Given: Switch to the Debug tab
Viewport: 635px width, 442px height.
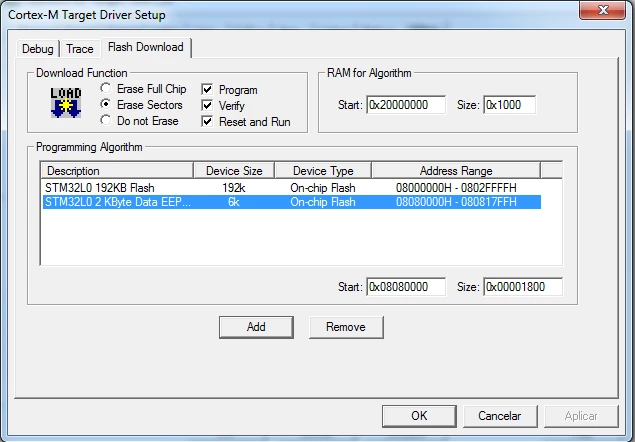Looking at the screenshot, I should [x=38, y=49].
